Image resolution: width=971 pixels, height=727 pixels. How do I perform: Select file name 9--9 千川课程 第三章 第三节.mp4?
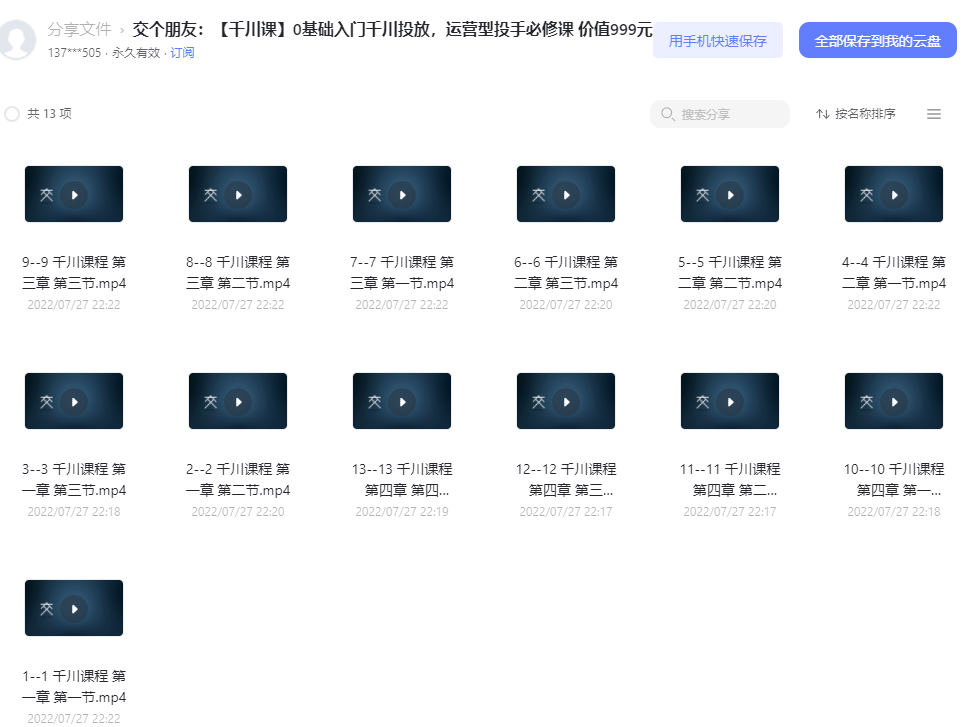point(74,272)
